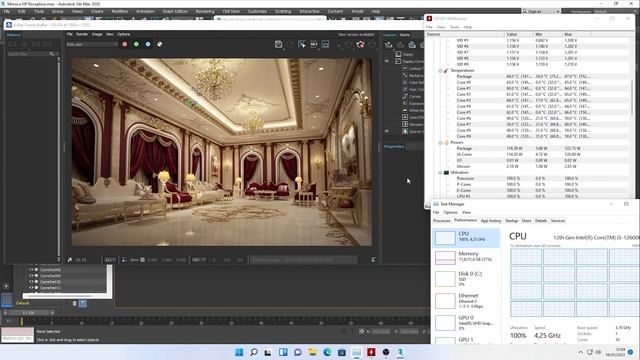The width and height of the screenshot is (640, 360).
Task: Switch to Task Manager Startup tab
Action: [511, 221]
